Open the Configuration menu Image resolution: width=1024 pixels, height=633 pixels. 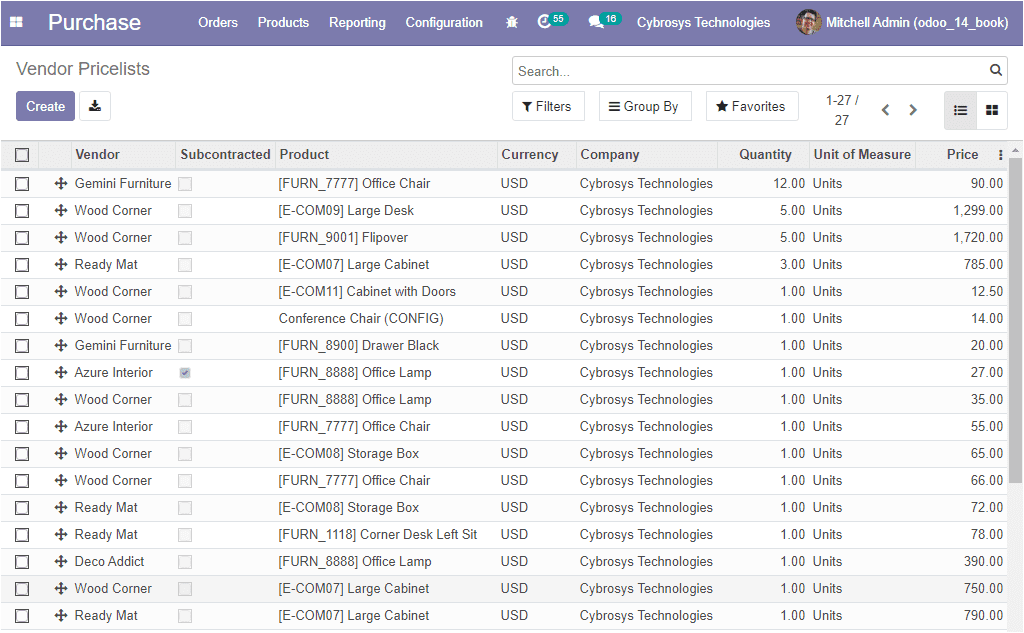point(444,22)
